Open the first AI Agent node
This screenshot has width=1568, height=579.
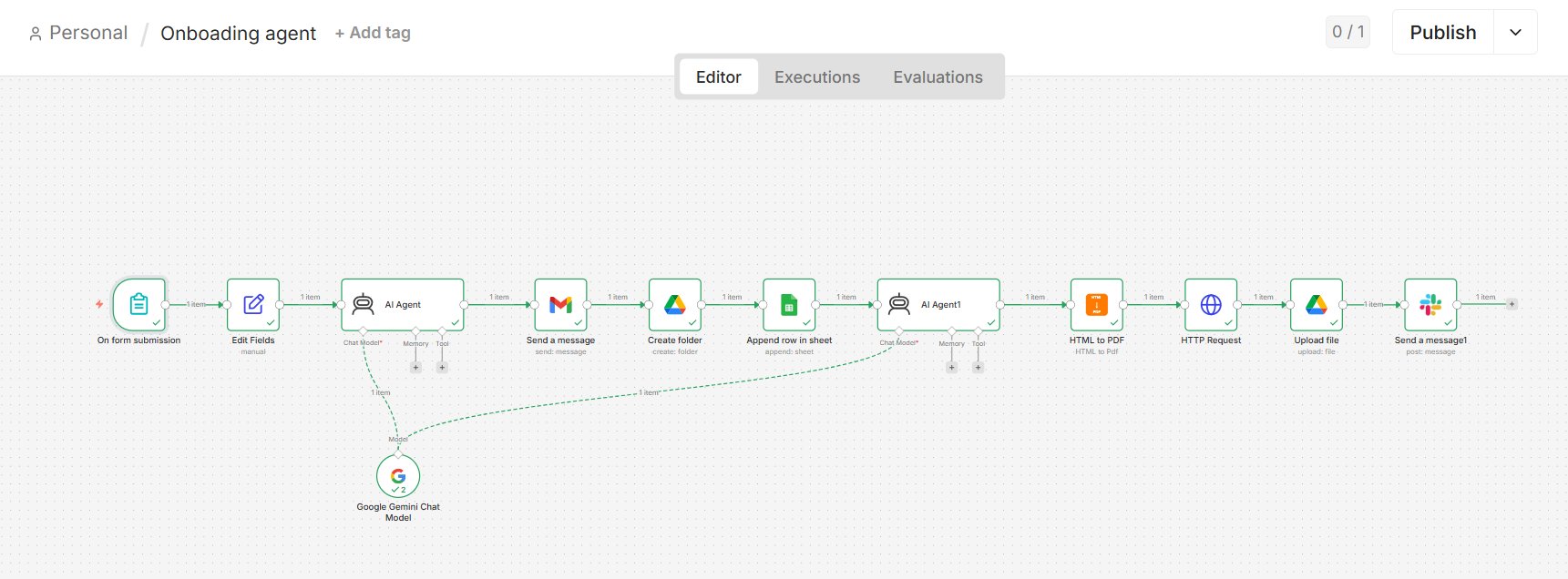tap(403, 304)
